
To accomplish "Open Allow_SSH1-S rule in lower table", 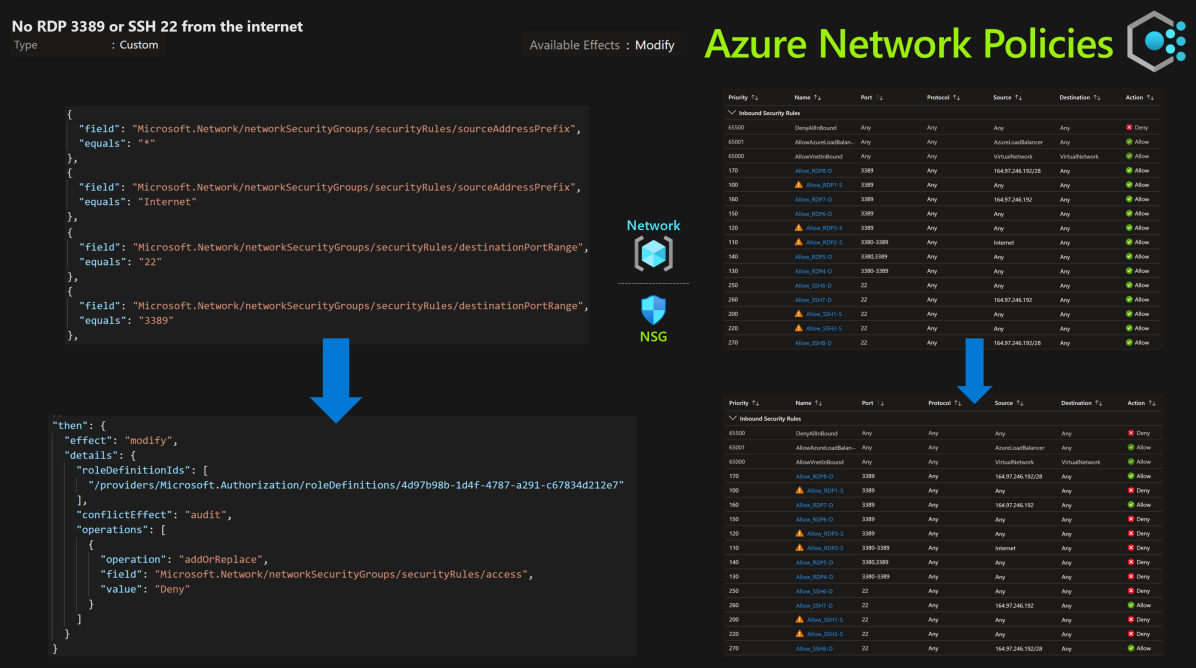I will coord(825,619).
